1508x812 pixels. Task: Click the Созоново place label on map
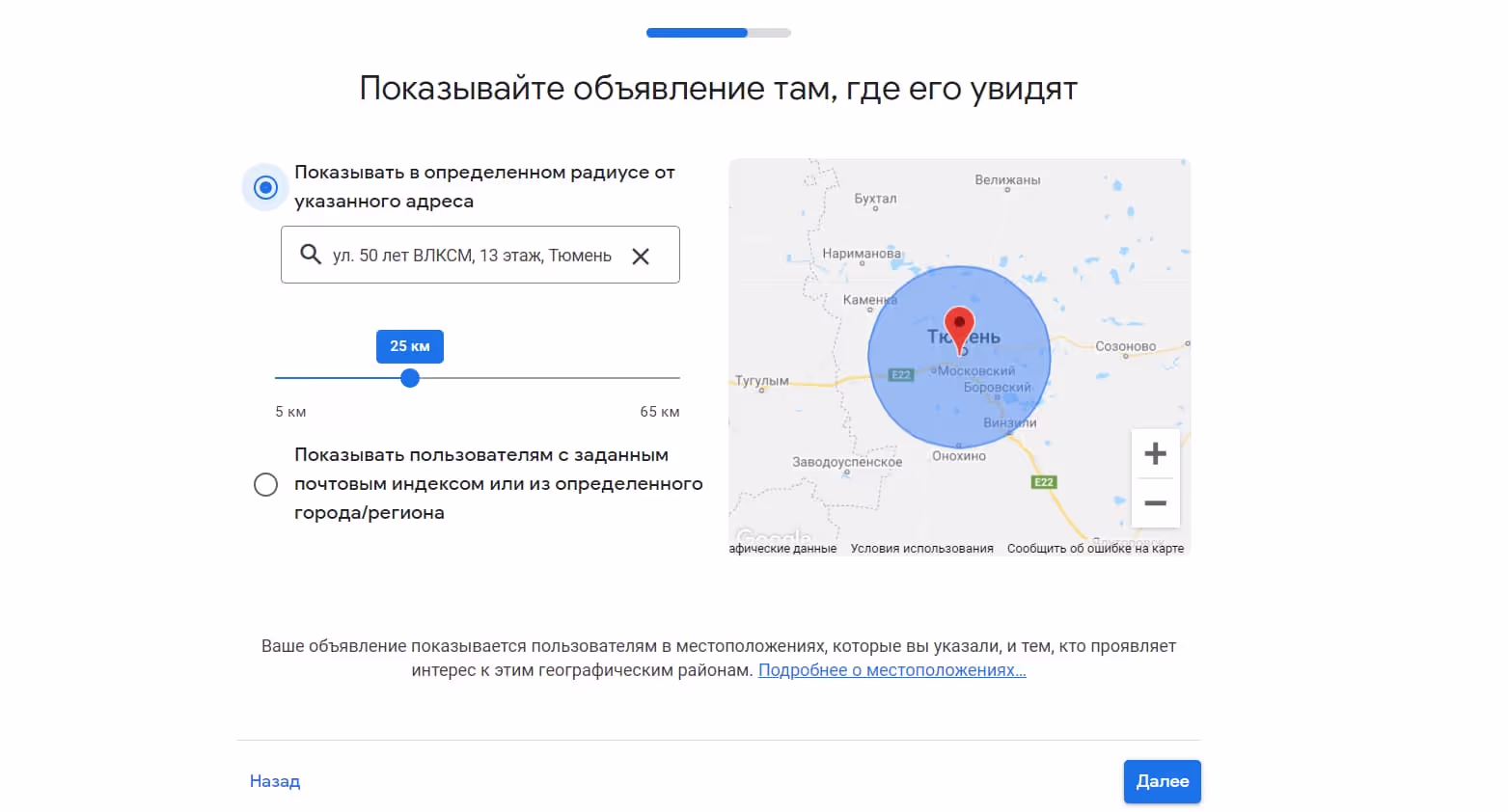tap(1125, 346)
